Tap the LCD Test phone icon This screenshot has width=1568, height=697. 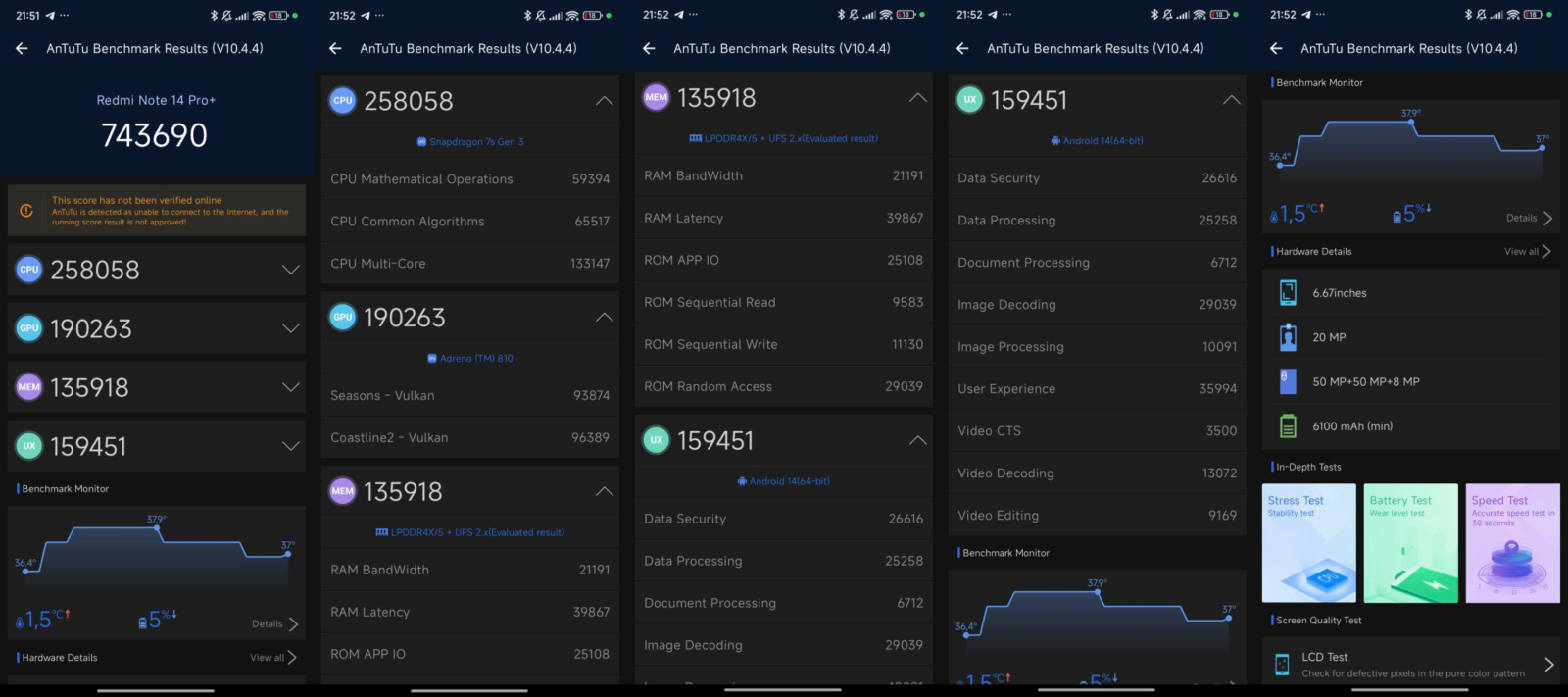pos(1282,665)
